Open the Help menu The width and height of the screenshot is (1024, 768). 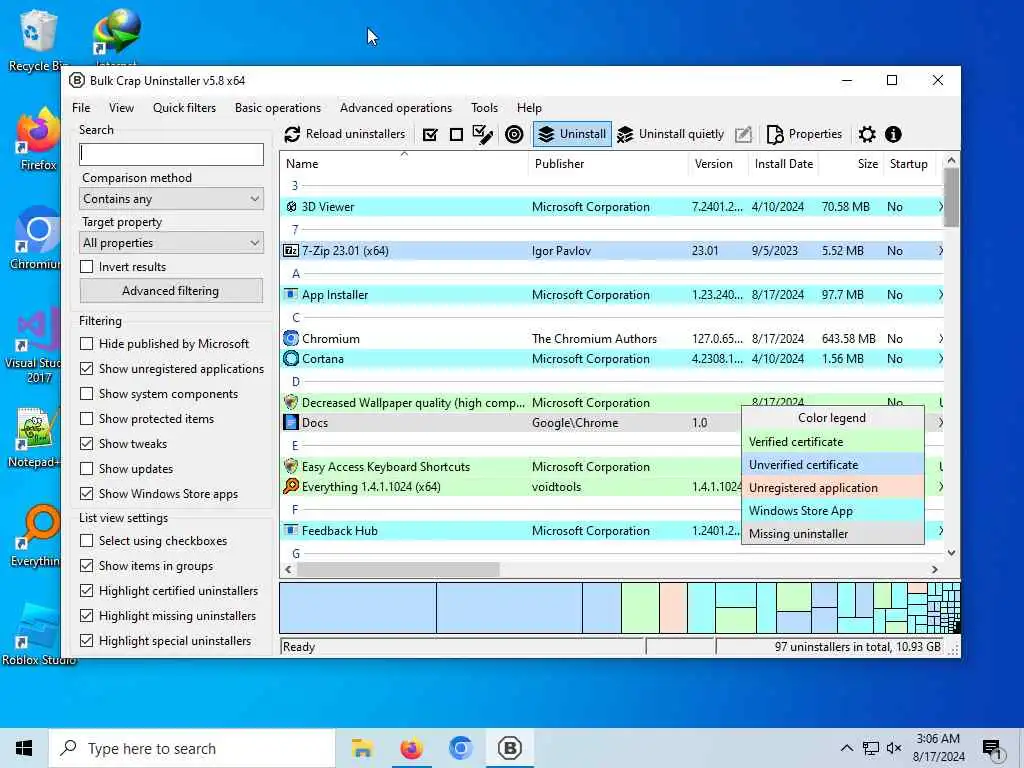[529, 108]
